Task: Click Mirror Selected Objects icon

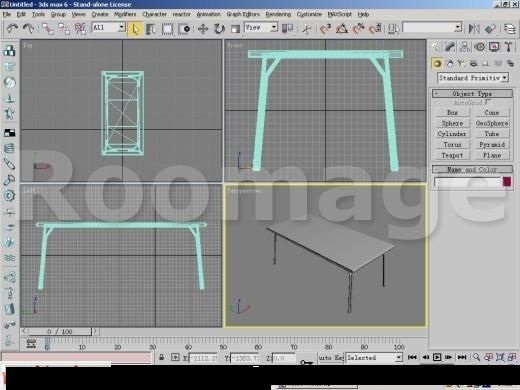Action: pos(474,29)
